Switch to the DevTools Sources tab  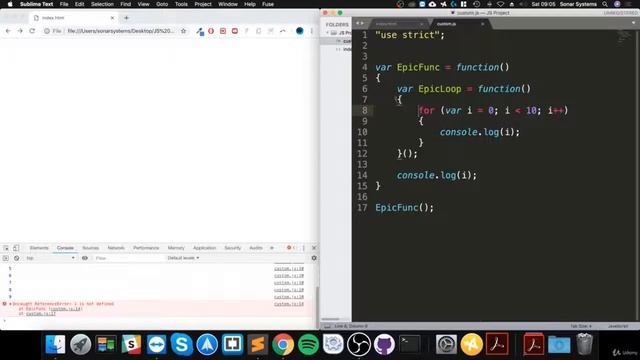point(91,248)
